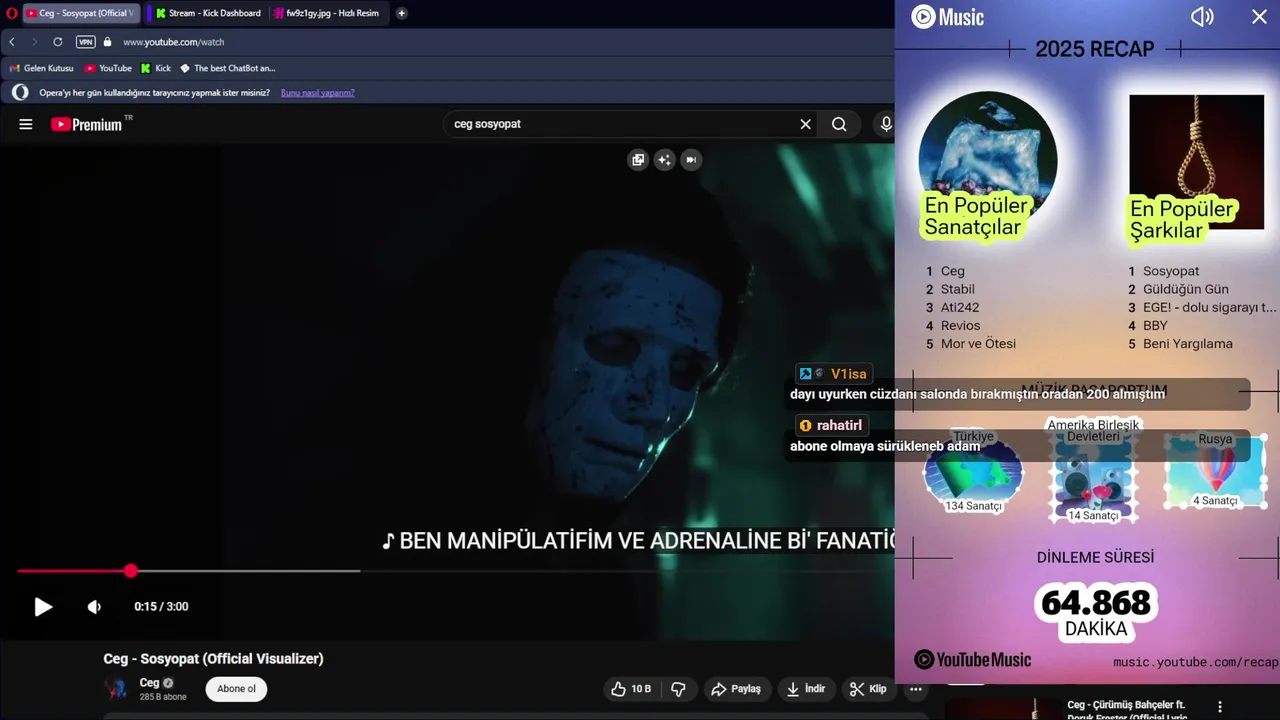The height and width of the screenshot is (720, 1280).
Task: Select the song BBY
Action: coord(1155,325)
